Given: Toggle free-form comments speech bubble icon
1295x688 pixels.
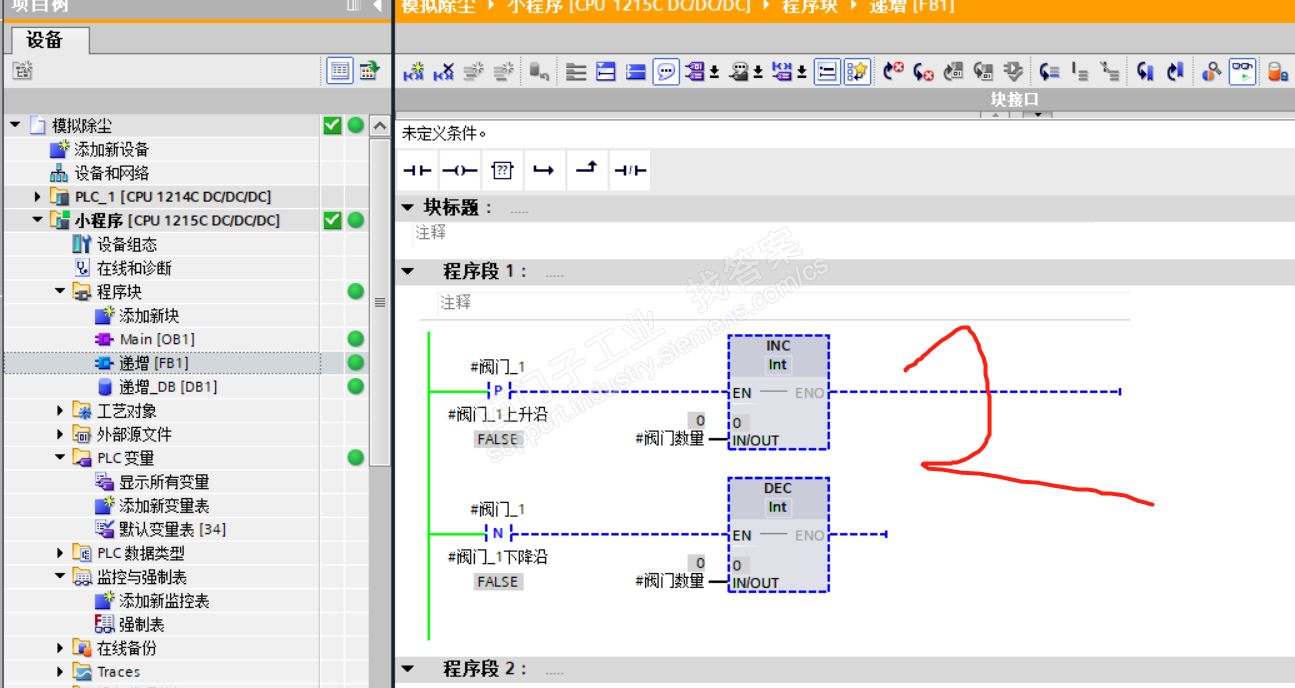Looking at the screenshot, I should [667, 72].
